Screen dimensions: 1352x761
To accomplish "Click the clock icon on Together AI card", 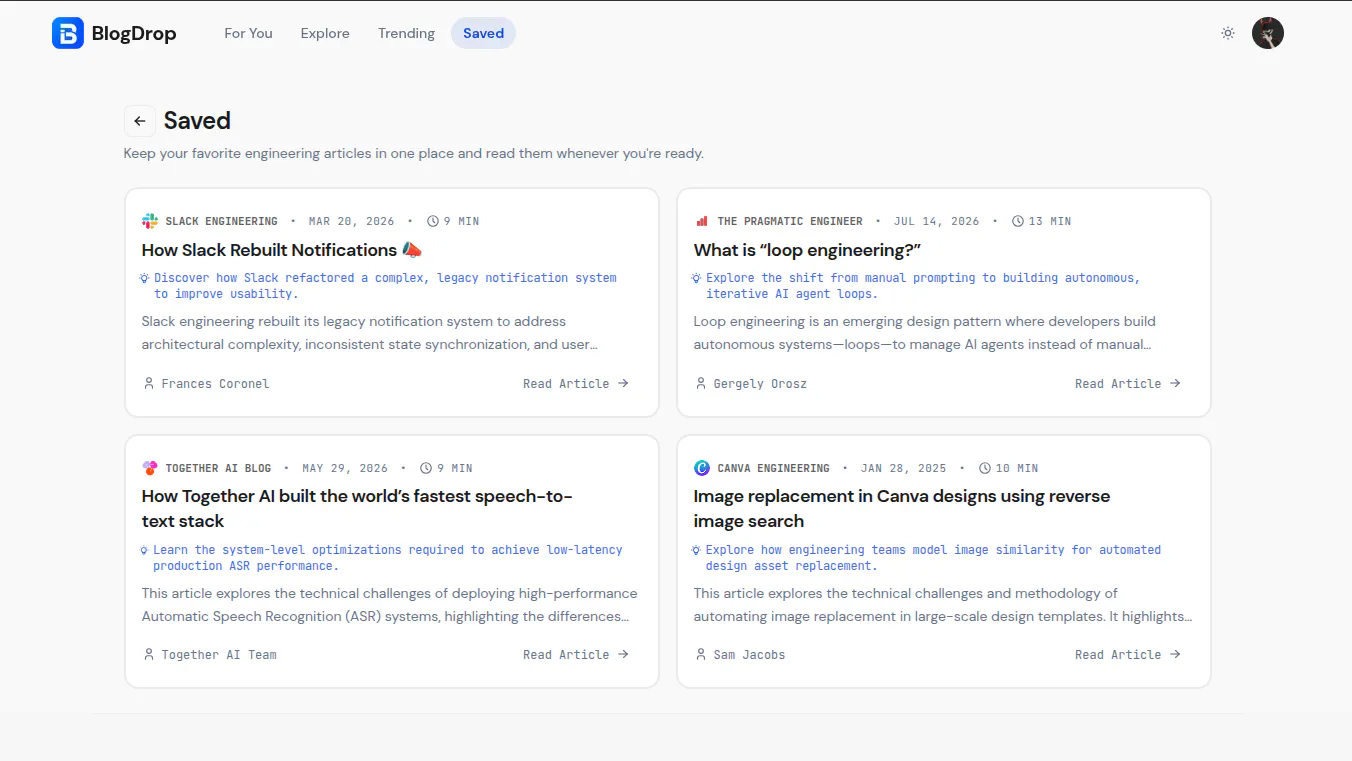I will tap(426, 468).
